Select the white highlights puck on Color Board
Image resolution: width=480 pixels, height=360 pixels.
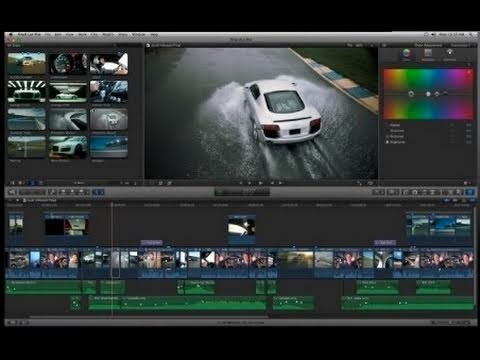[x=428, y=94]
